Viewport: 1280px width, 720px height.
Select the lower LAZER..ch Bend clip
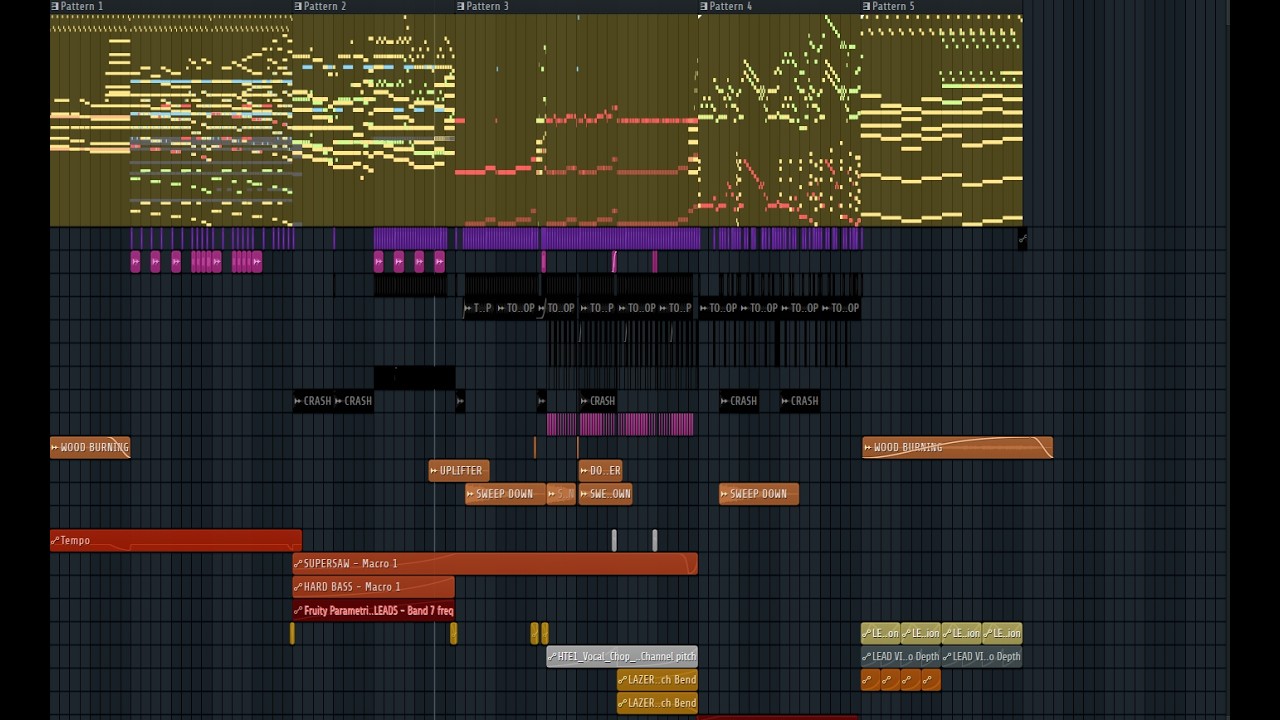tap(657, 703)
